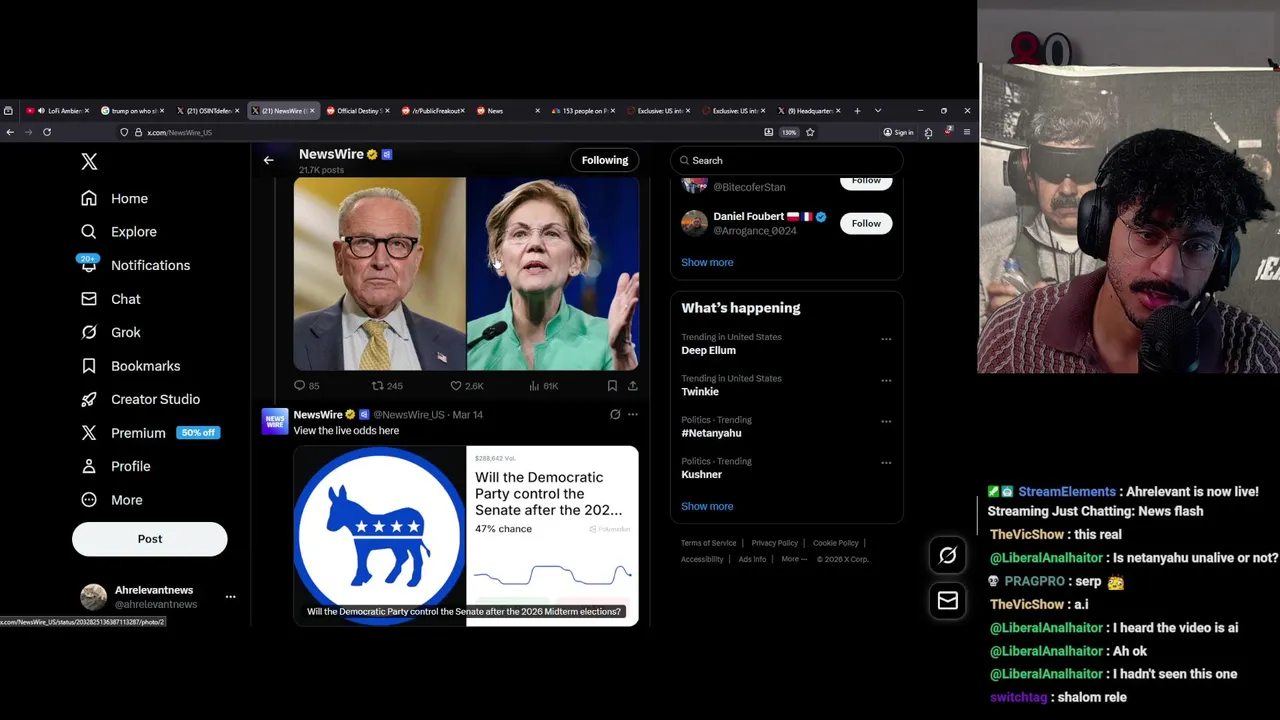The image size is (1280, 720).
Task: Click Show more under who to follow
Action: click(x=707, y=262)
